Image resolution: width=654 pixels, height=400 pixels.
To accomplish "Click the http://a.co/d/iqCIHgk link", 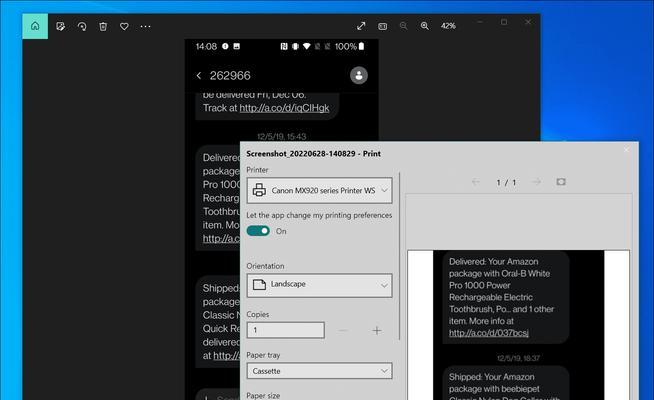I will (x=284, y=108).
